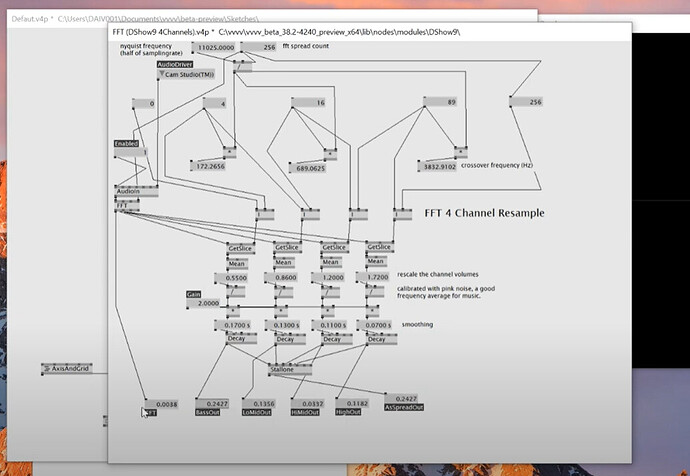Click the FFT output box showing 0.0038
This screenshot has height=476, width=690.
tap(161, 404)
